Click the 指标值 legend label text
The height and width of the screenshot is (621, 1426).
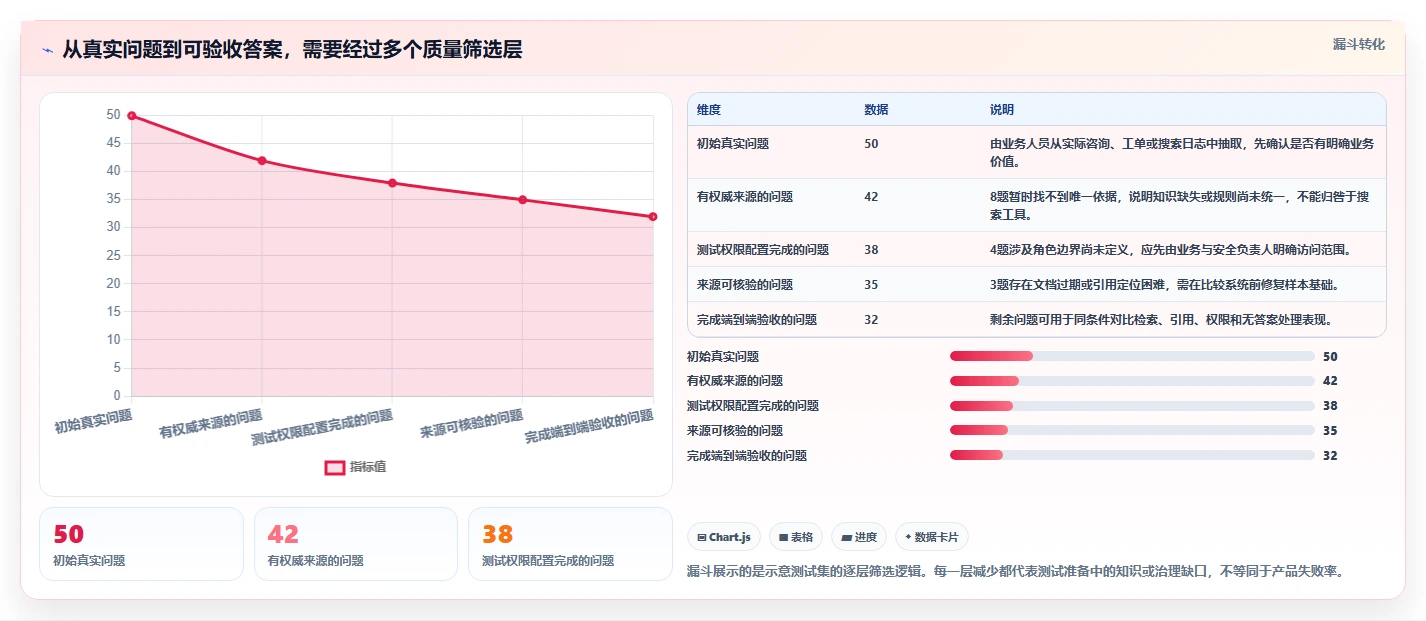click(x=368, y=467)
